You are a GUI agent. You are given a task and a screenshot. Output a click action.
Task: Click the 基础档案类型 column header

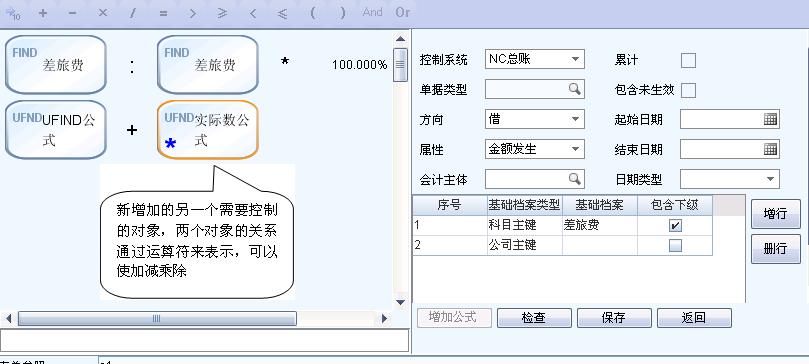point(525,205)
